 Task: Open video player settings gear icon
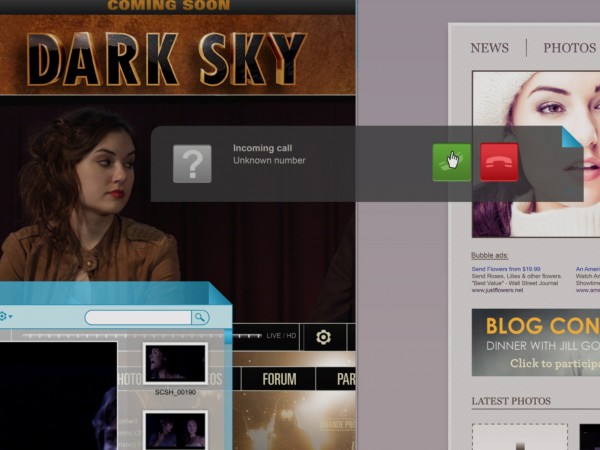pos(323,337)
